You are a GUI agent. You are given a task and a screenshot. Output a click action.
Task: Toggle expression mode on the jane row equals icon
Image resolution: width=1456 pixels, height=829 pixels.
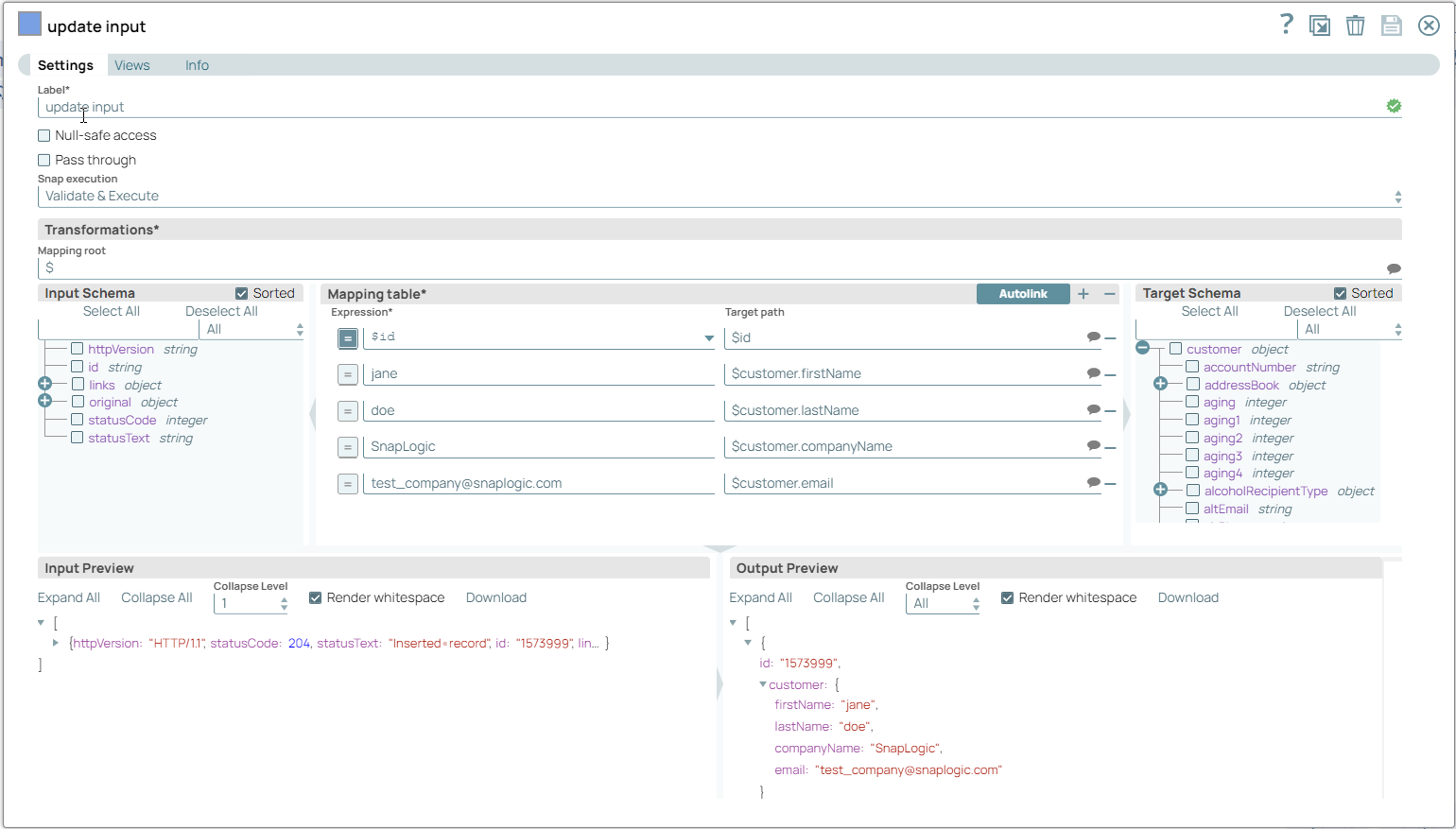[x=347, y=373]
